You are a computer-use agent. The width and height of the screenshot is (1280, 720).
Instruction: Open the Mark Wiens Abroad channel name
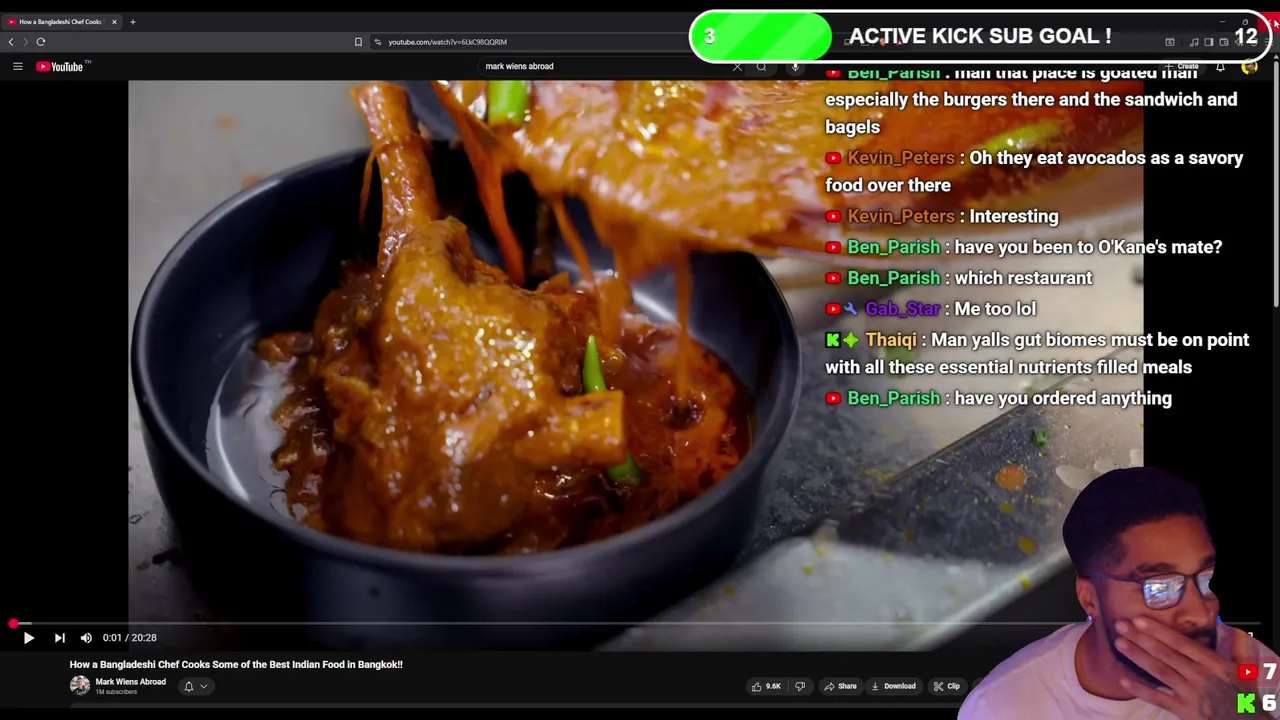coord(130,682)
